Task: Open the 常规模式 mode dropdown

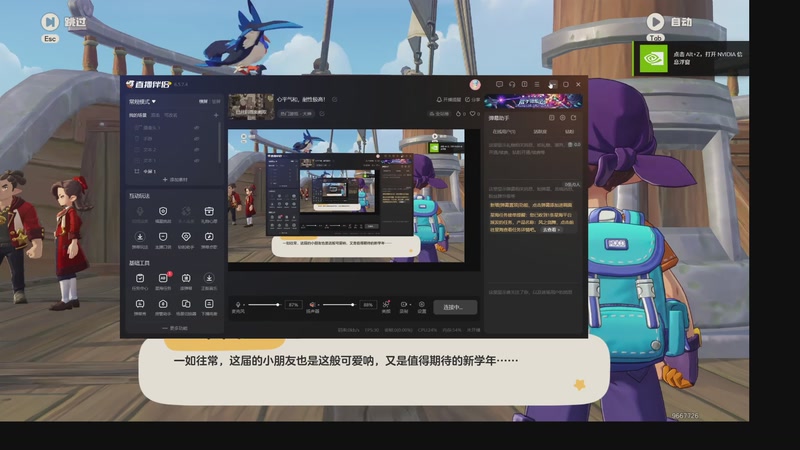Action: pyautogui.click(x=142, y=102)
